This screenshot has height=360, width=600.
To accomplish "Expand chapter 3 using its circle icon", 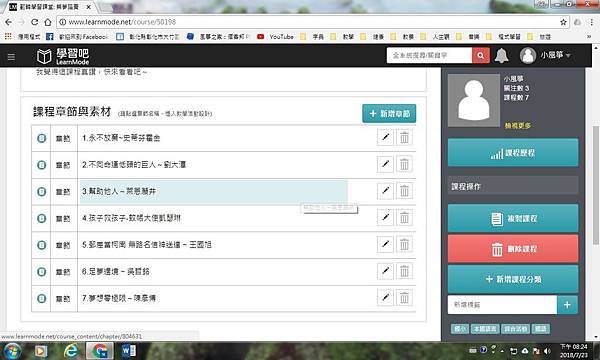I will [41, 191].
